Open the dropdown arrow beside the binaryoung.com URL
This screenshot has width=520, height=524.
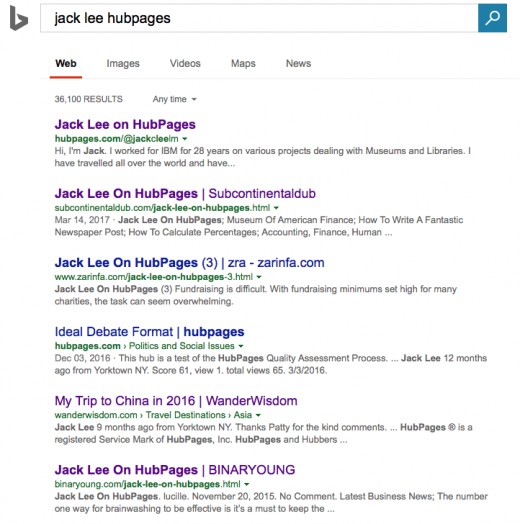click(x=247, y=485)
